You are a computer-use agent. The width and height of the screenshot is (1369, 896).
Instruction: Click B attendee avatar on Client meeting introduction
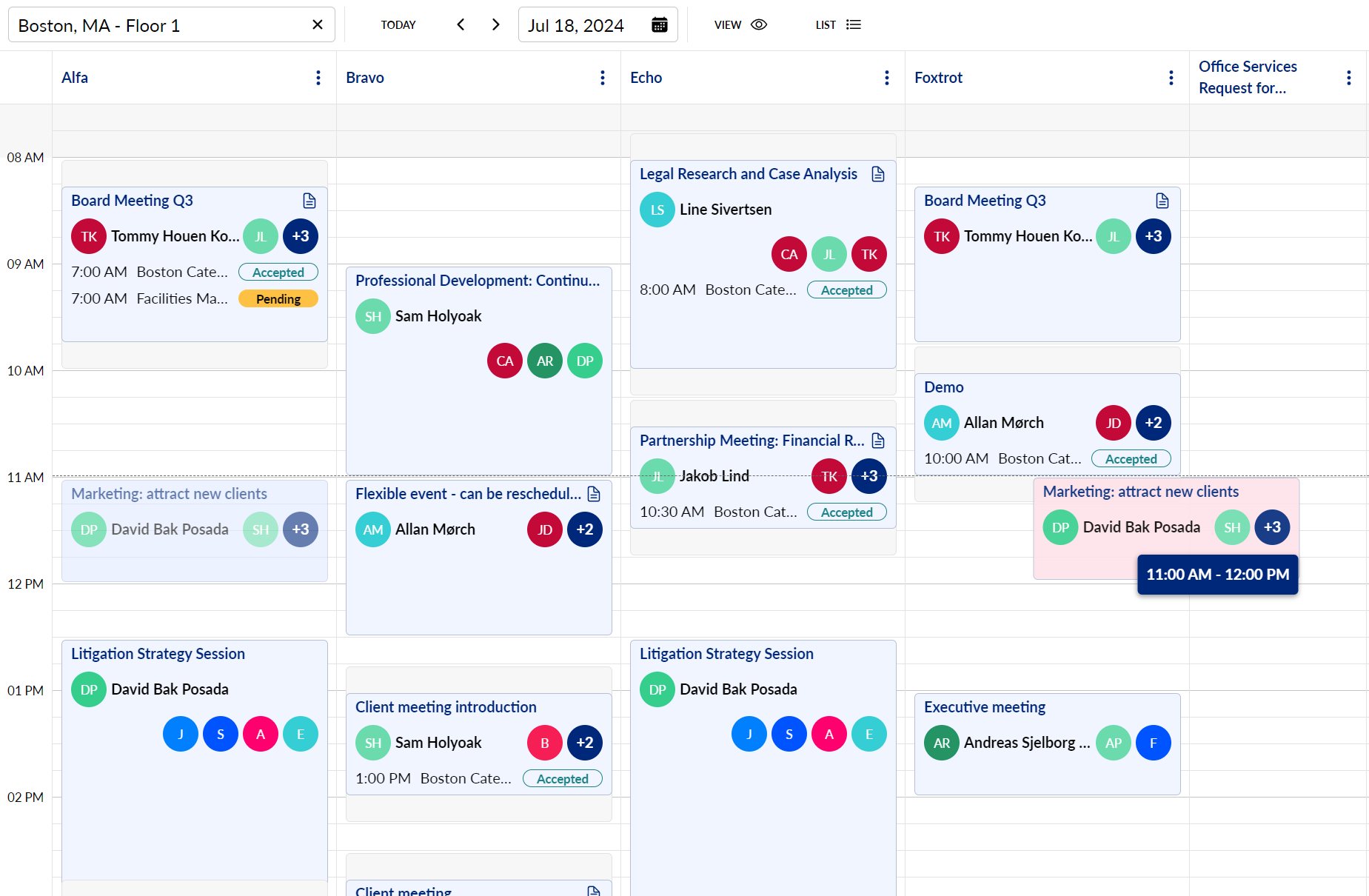(545, 743)
